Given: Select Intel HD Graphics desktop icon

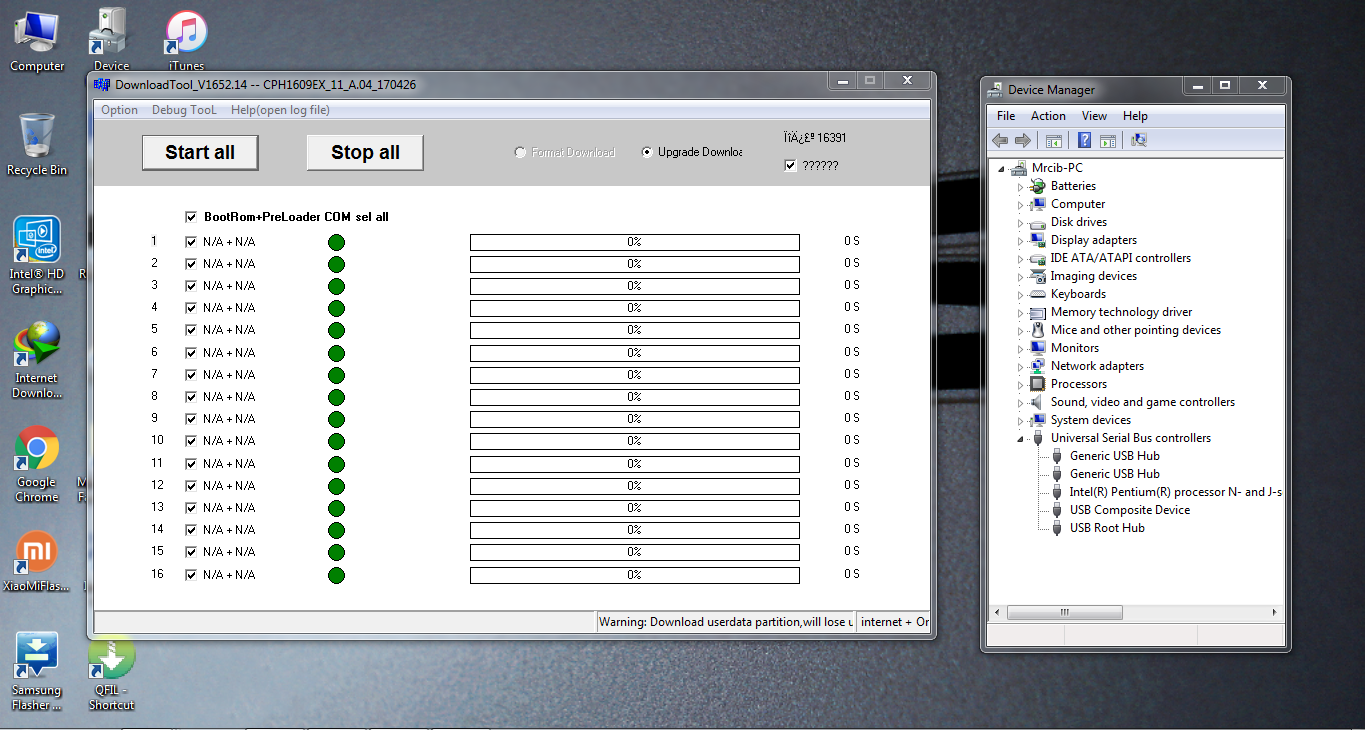Looking at the screenshot, I should coord(37,256).
